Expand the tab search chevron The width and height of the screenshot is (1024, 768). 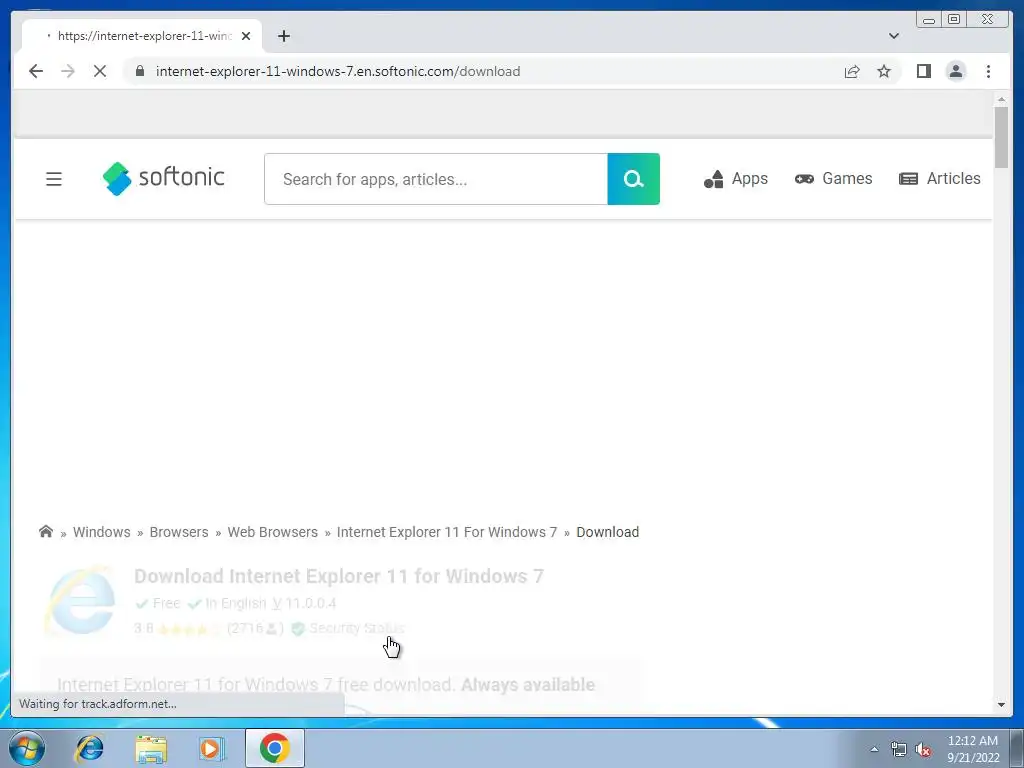(893, 36)
